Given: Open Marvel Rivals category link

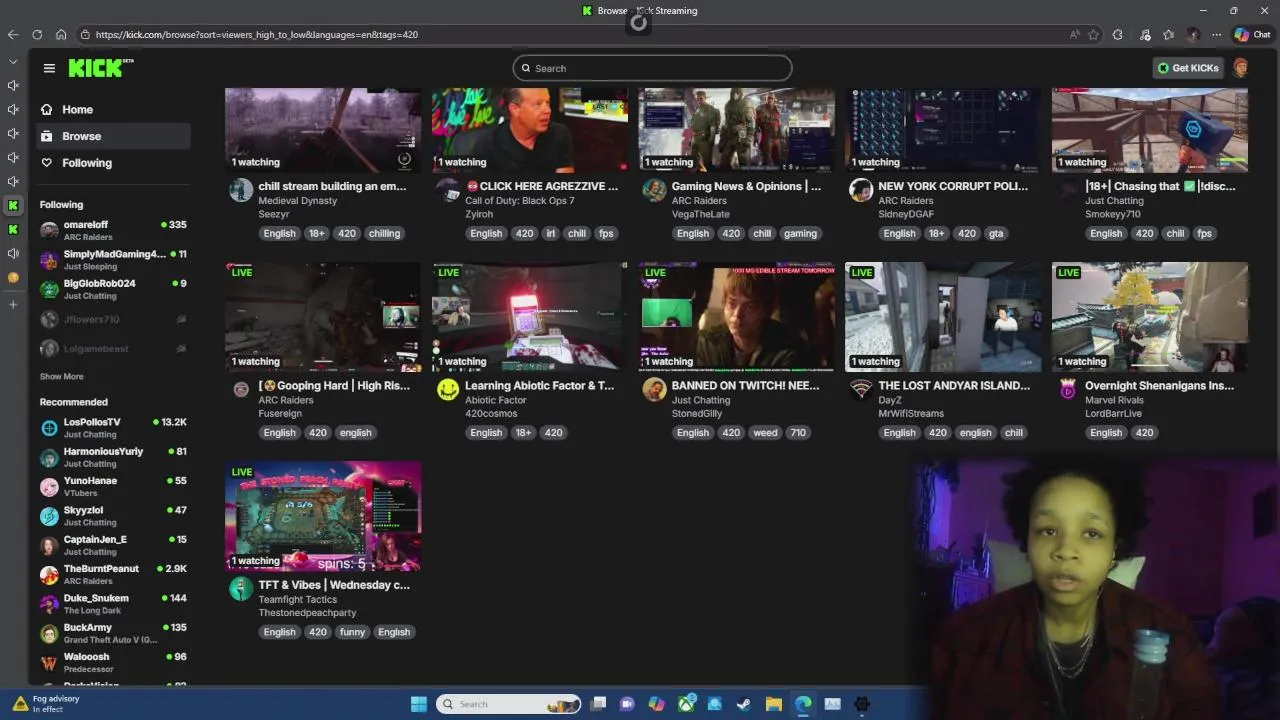Looking at the screenshot, I should (x=1113, y=400).
